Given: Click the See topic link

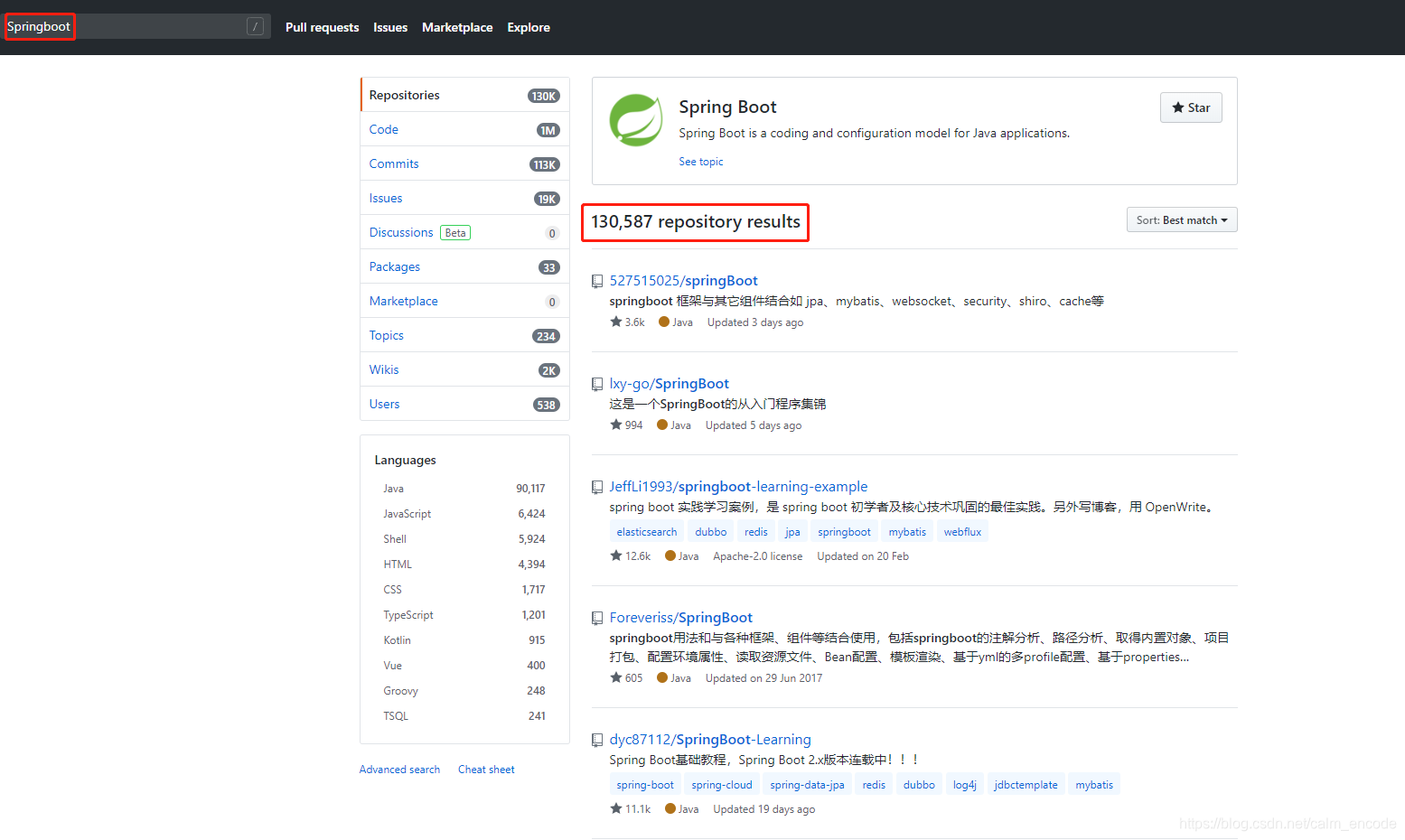Looking at the screenshot, I should 701,162.
